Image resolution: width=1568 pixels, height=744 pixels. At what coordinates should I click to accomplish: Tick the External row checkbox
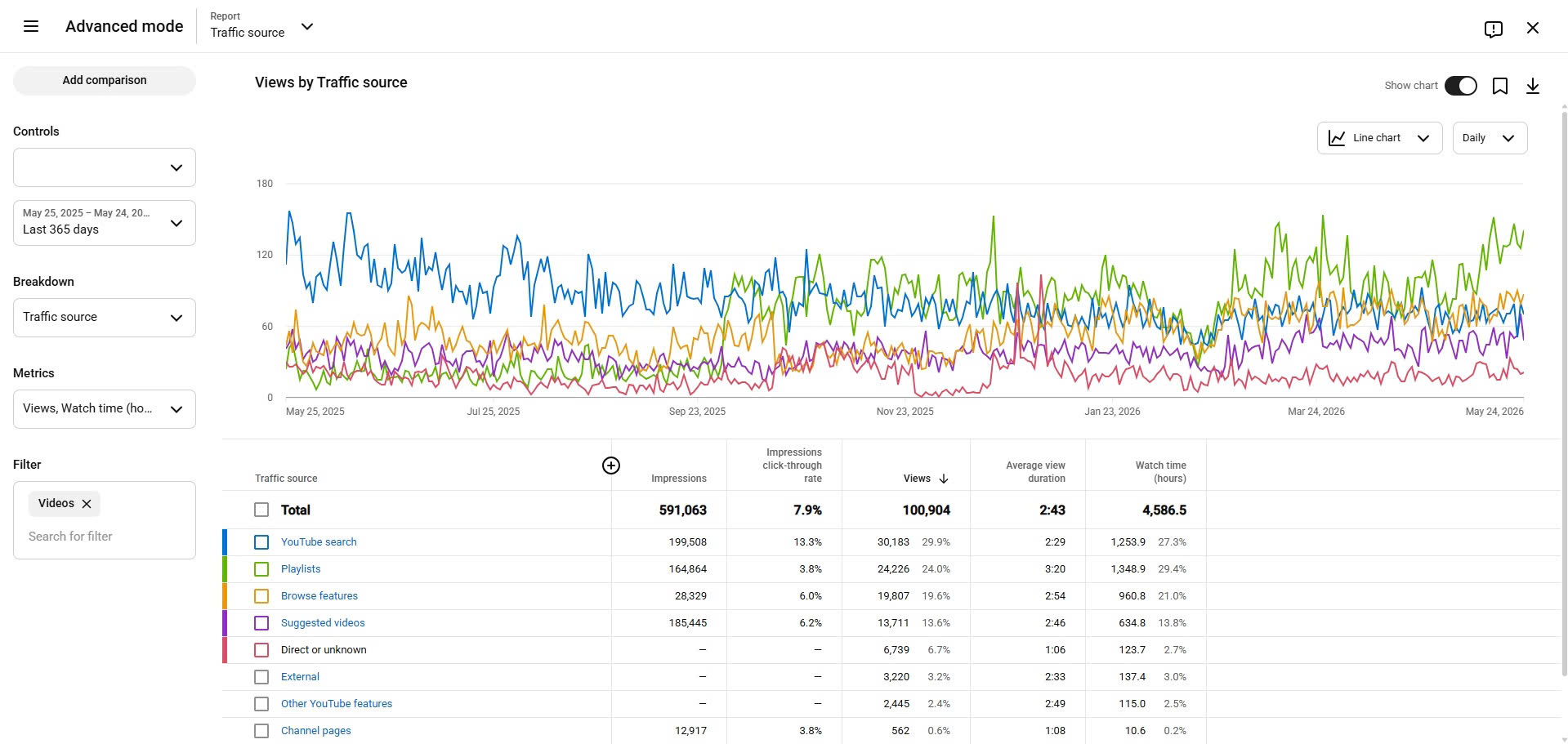pyautogui.click(x=261, y=677)
